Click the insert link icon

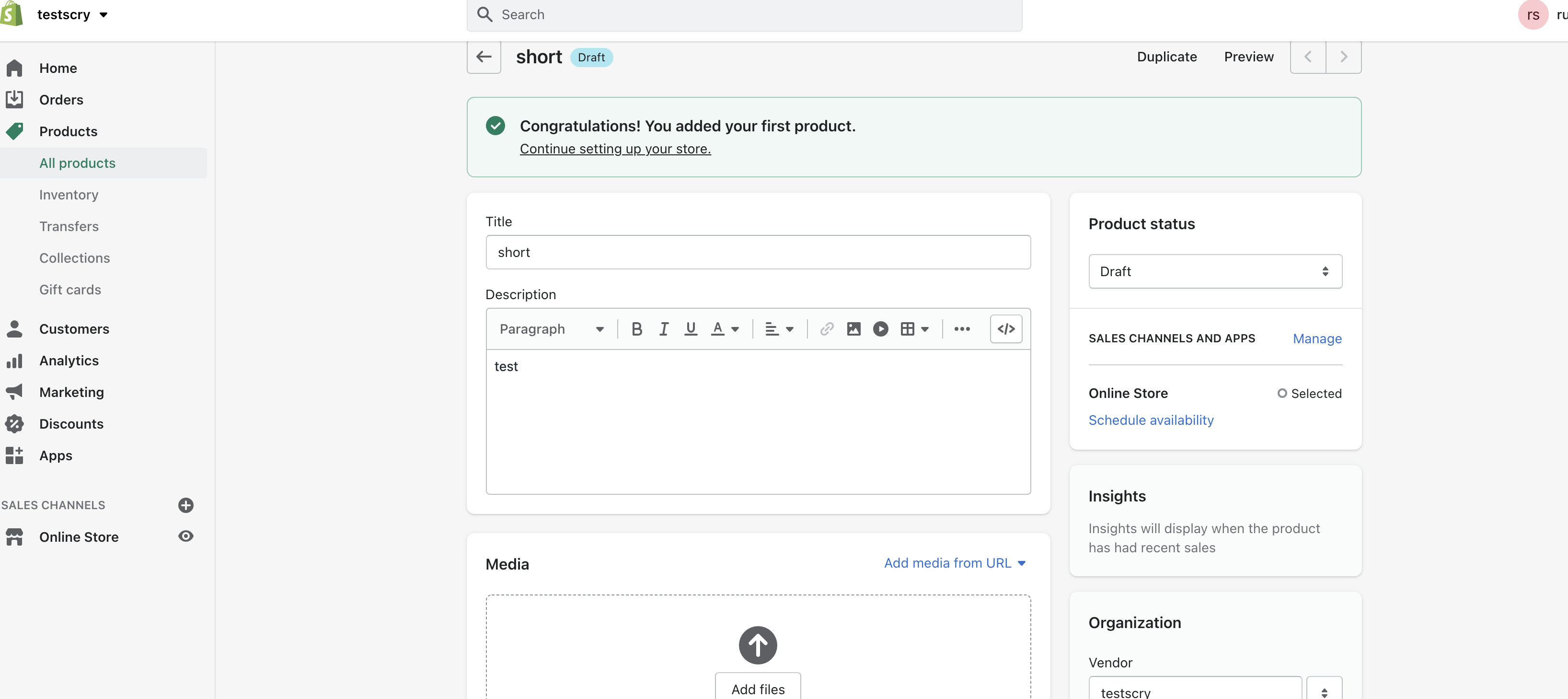click(826, 329)
